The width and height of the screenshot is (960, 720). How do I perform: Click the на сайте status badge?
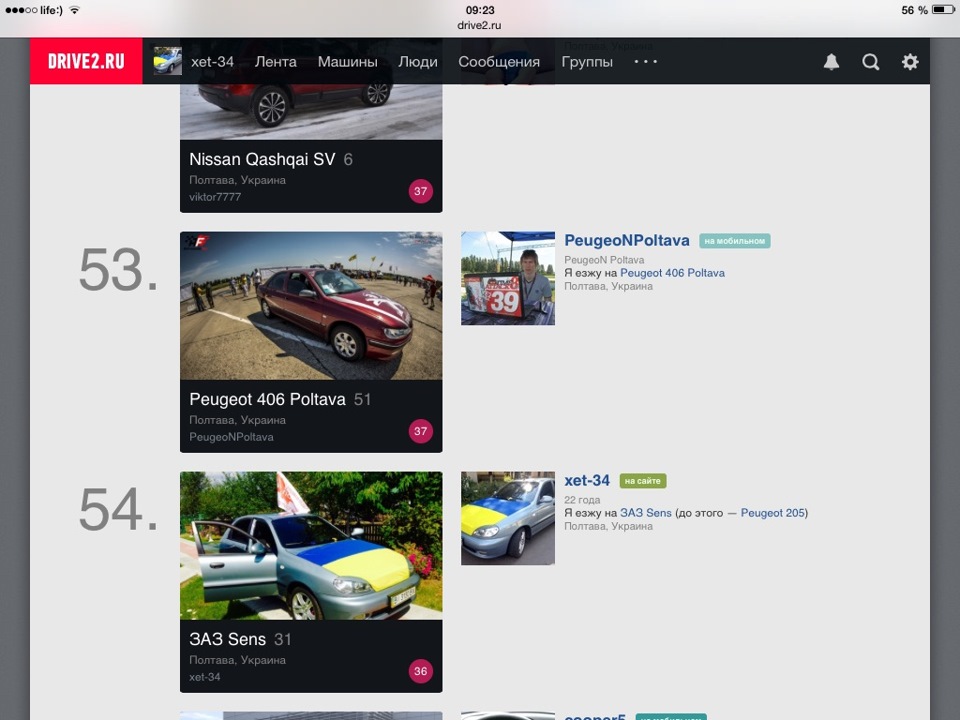(643, 481)
